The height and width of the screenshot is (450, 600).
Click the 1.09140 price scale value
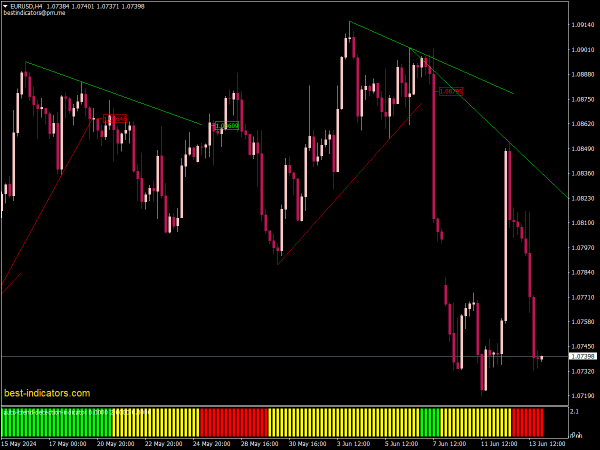tap(583, 25)
